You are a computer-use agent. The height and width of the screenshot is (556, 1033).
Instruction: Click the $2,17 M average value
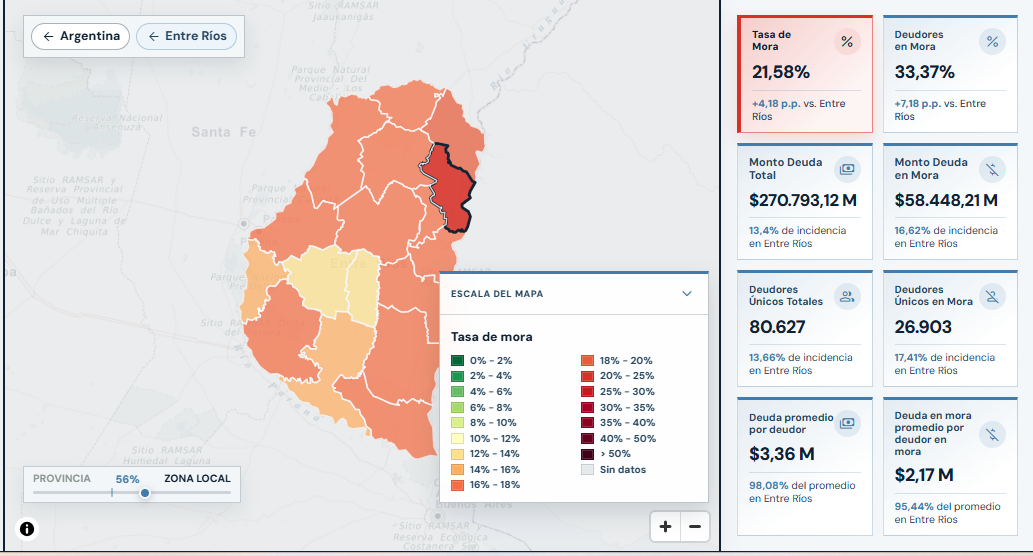924,475
